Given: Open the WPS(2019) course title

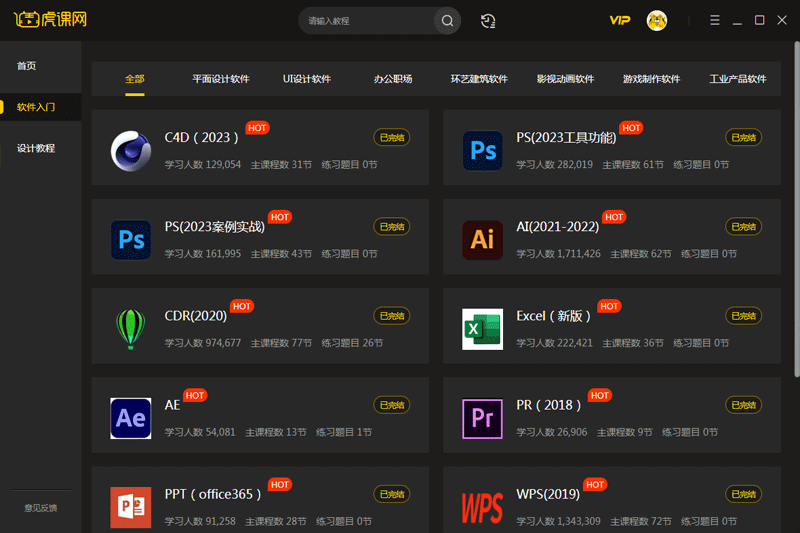Looking at the screenshot, I should (548, 495).
